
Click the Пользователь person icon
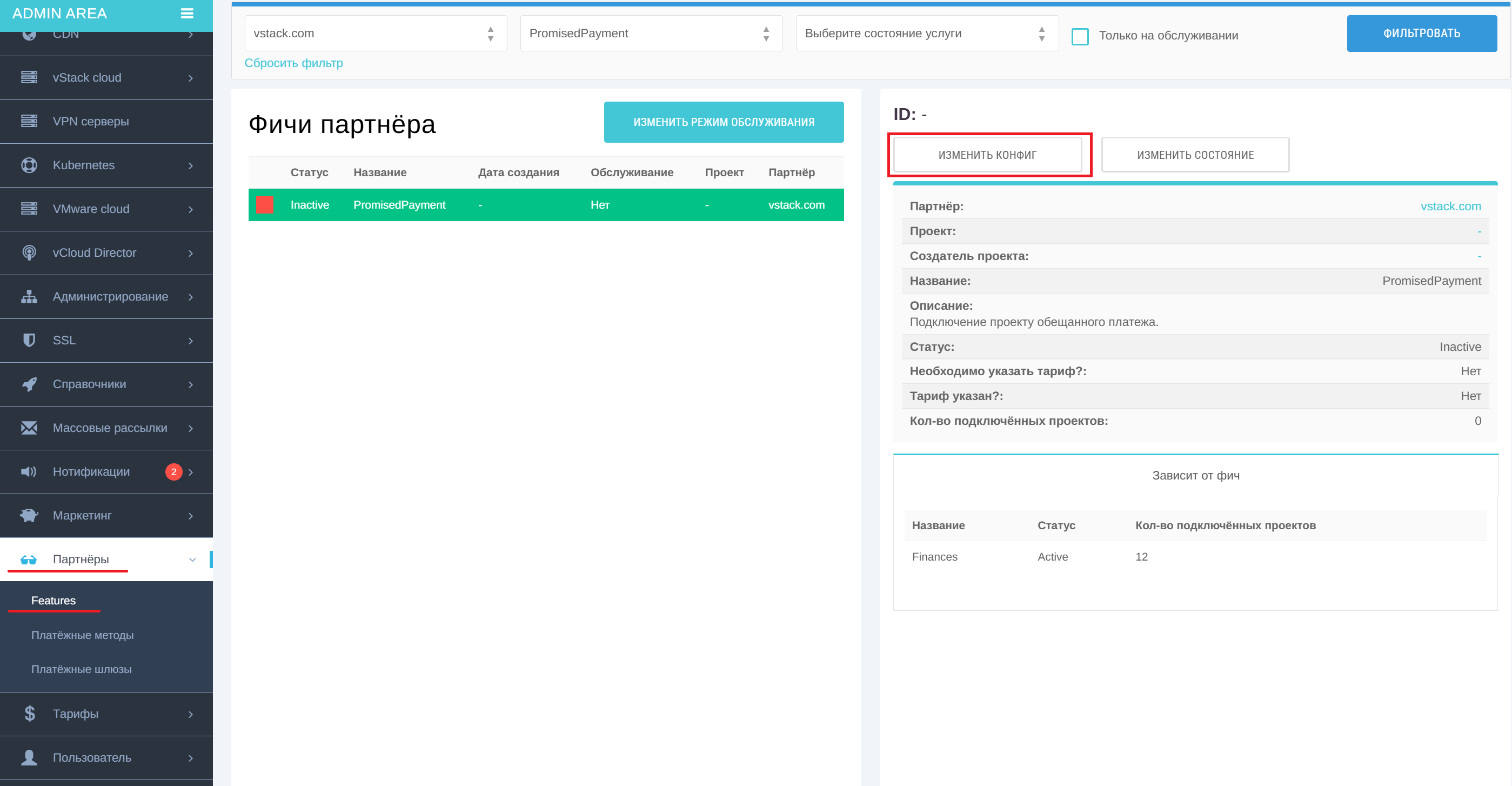coord(29,758)
